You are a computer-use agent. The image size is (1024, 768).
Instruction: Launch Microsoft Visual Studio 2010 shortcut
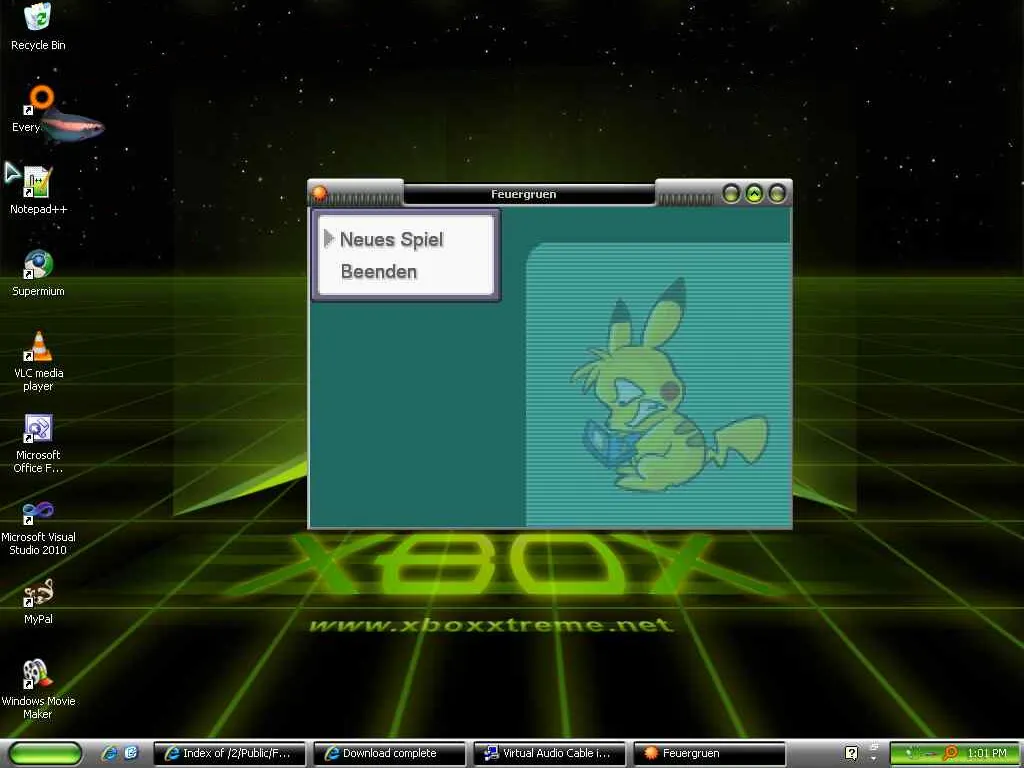(38, 526)
